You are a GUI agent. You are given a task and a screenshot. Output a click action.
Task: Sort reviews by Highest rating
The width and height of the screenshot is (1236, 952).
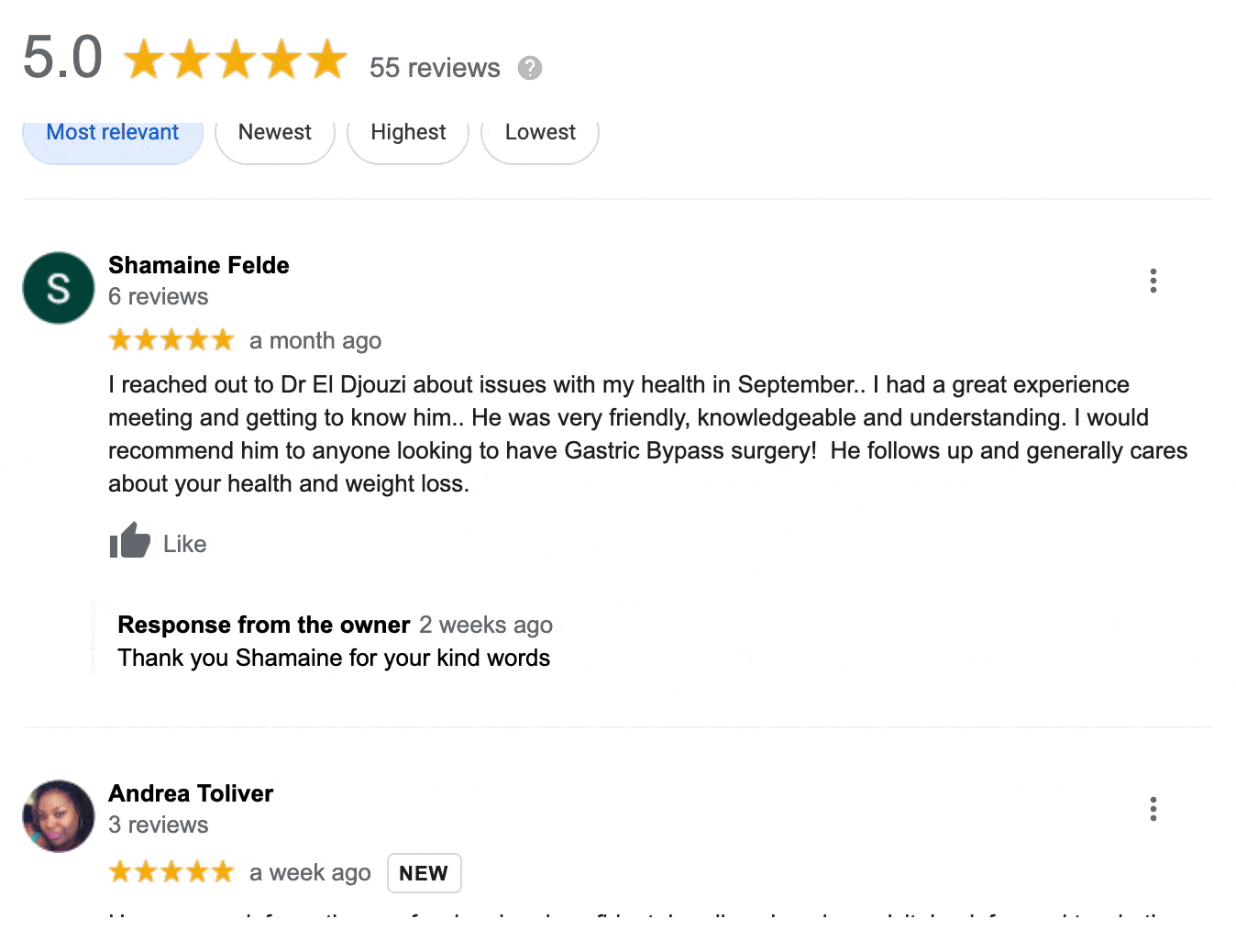click(408, 134)
